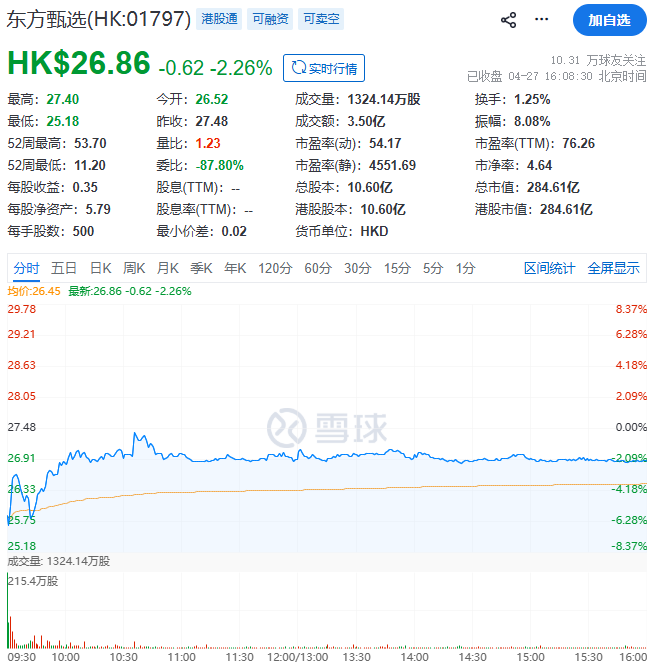Switch to the 日K chart tab
This screenshot has height=668, width=655.
coord(100,268)
